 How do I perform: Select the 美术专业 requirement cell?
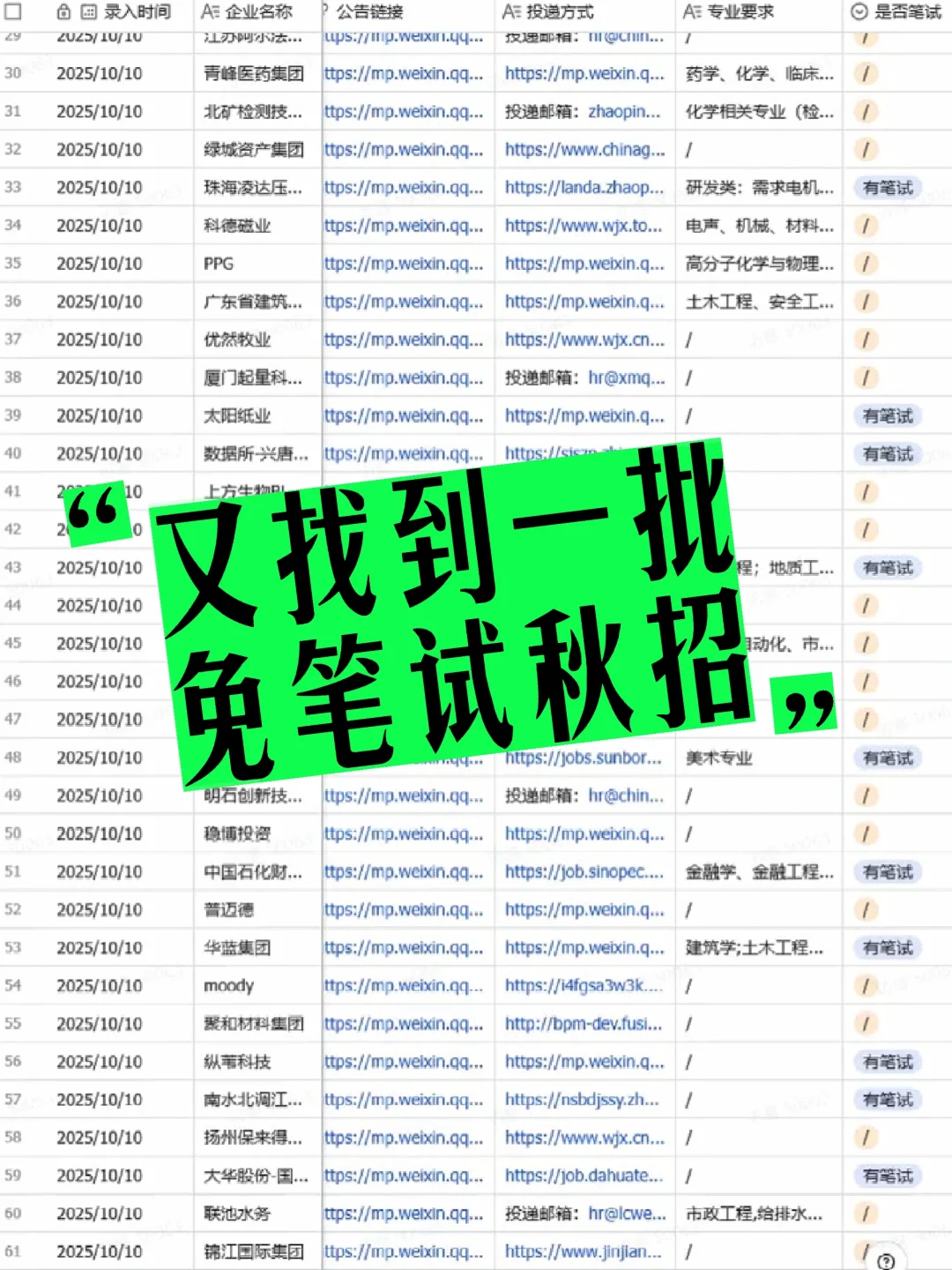coord(759,758)
